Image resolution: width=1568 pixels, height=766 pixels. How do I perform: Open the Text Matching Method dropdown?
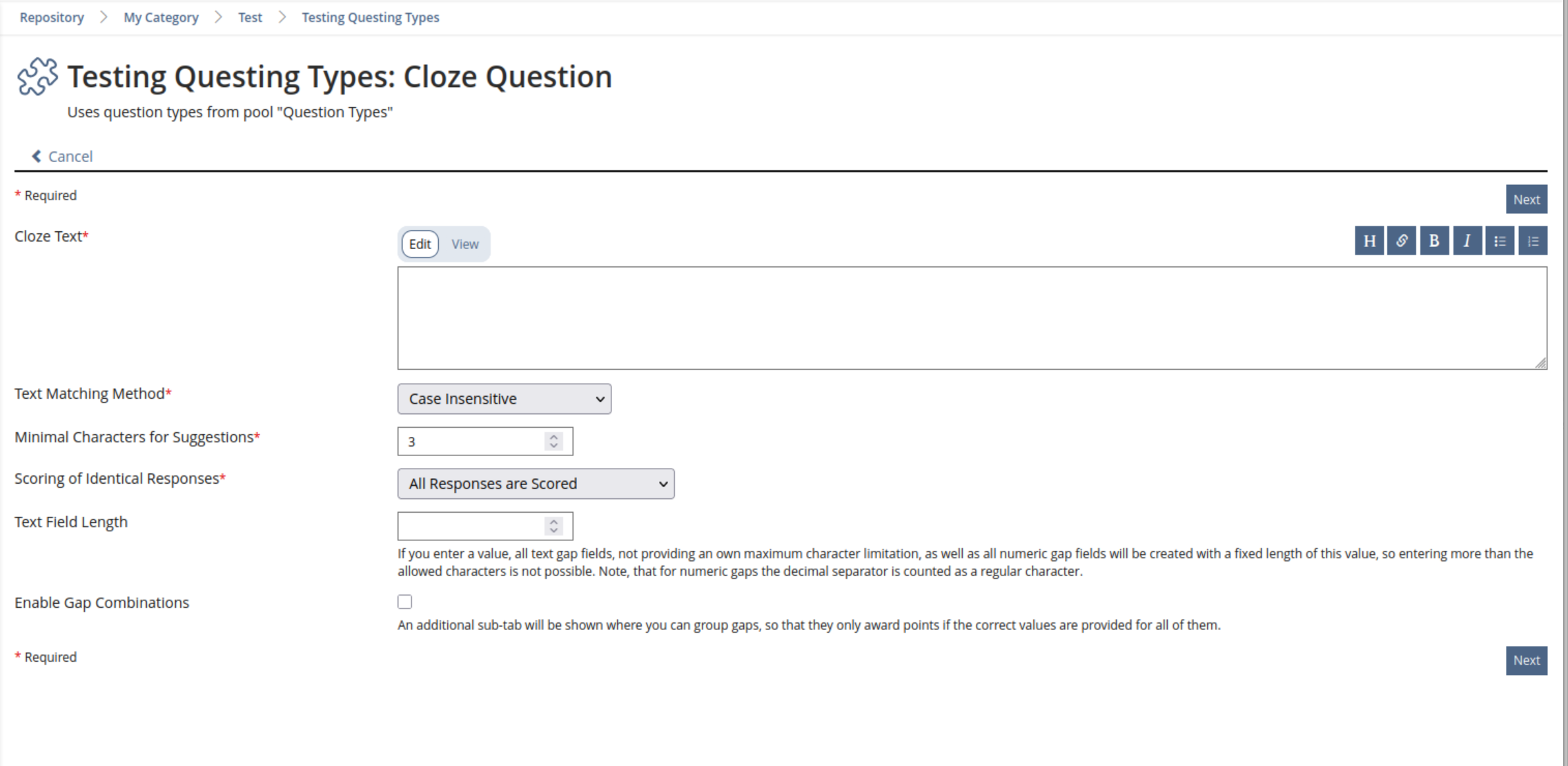(x=504, y=399)
